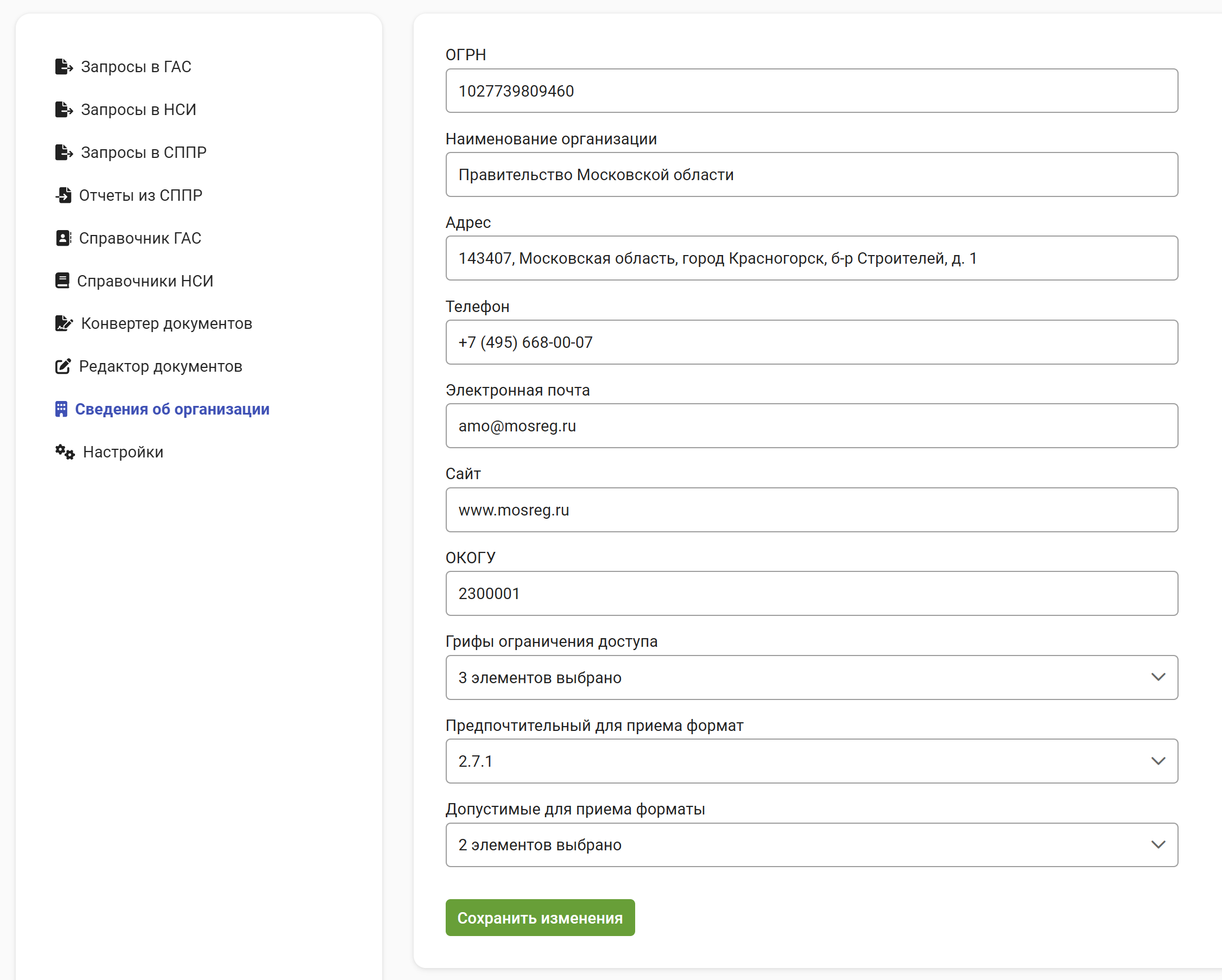Click chevron of Допустимые для приема форматы select
The width and height of the screenshot is (1222, 980).
(x=1158, y=845)
